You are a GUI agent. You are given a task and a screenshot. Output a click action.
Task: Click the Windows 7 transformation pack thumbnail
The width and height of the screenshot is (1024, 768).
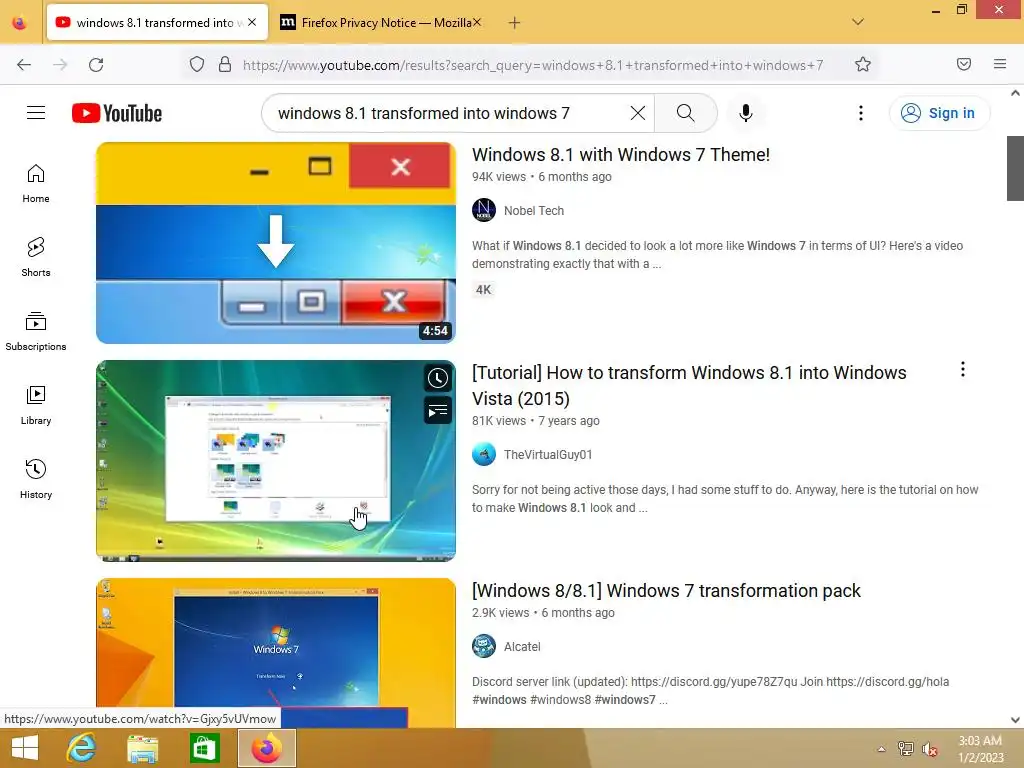point(276,652)
